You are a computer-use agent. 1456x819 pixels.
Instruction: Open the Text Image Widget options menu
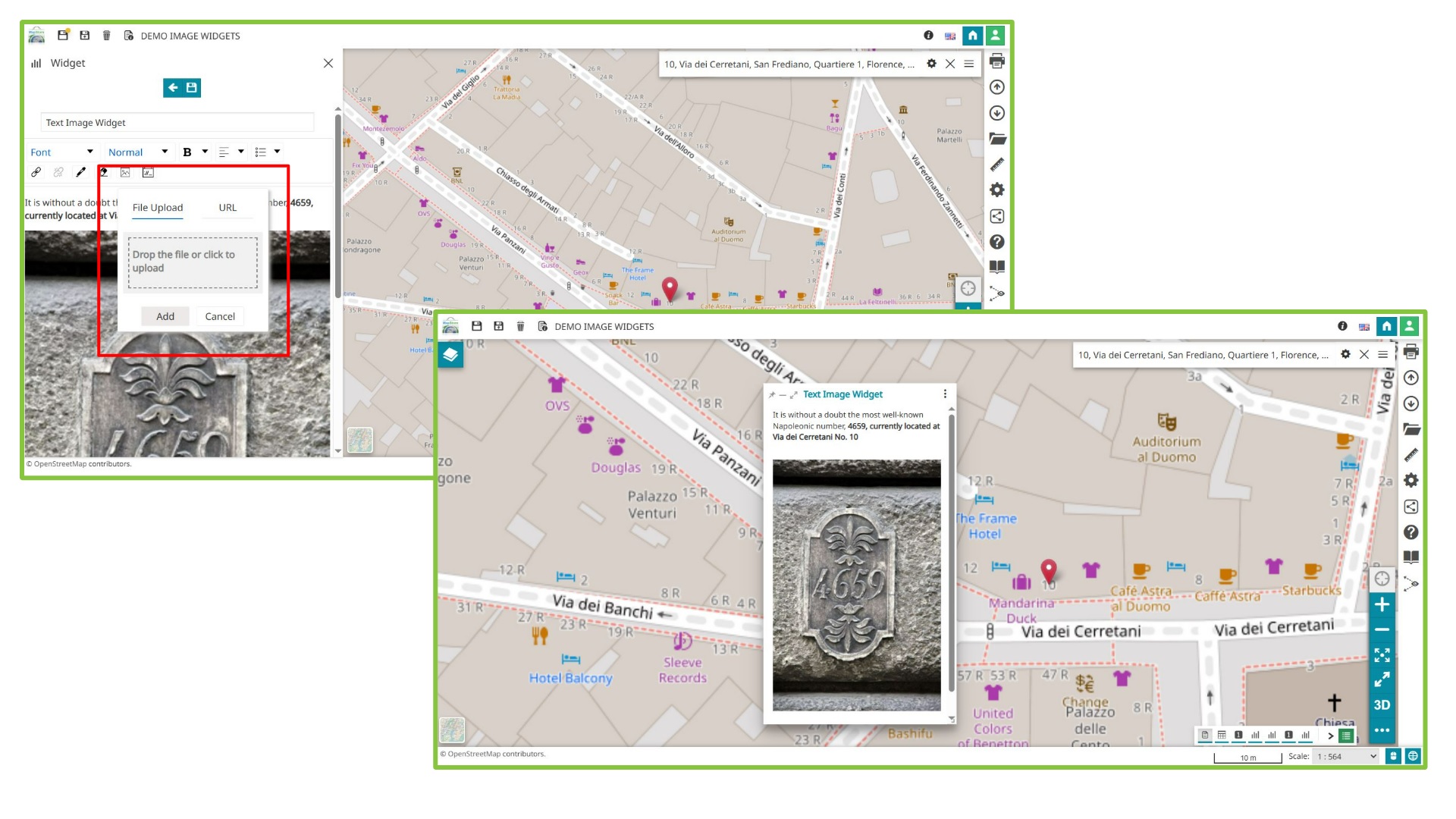pyautogui.click(x=945, y=394)
